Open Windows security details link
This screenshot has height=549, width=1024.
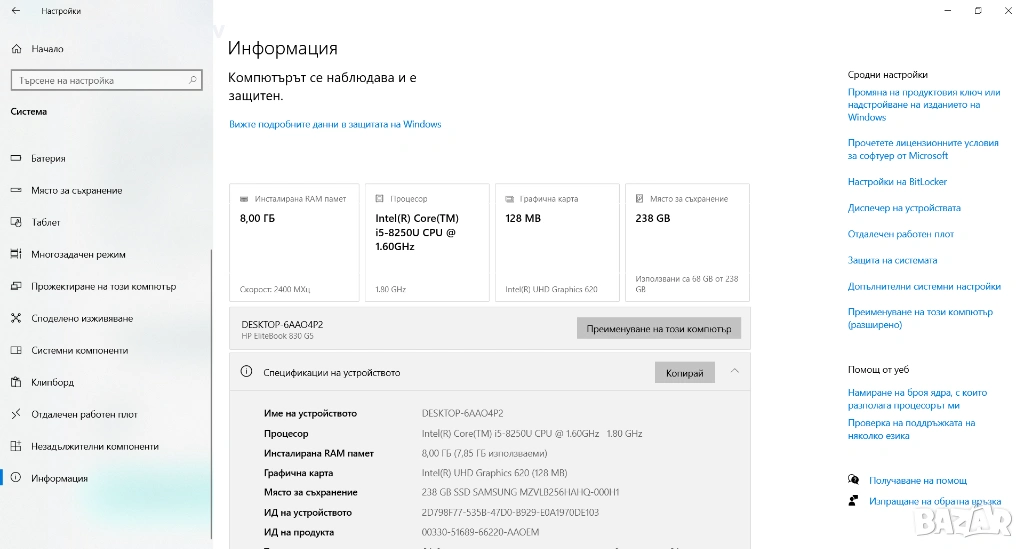(x=335, y=125)
